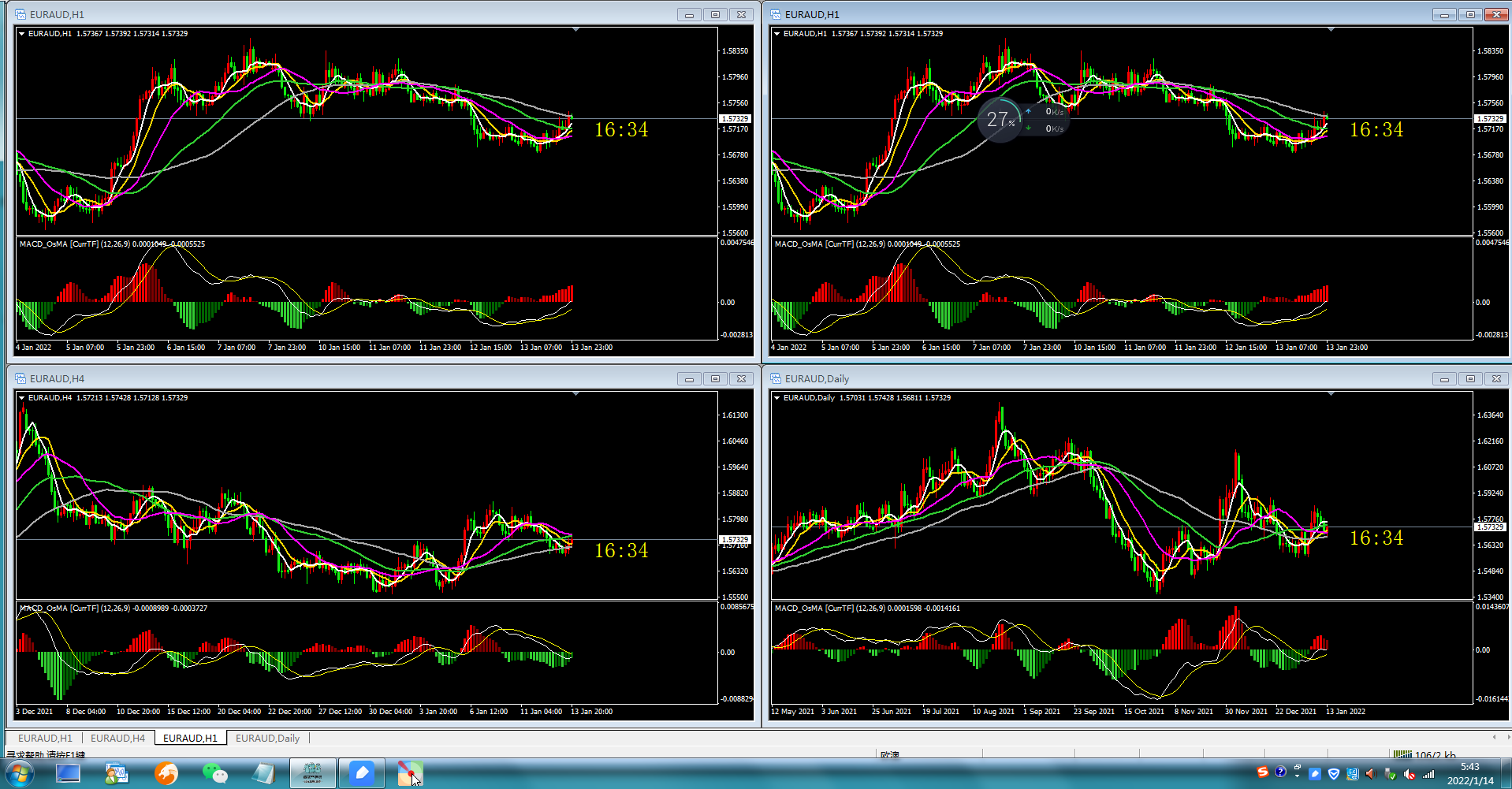
Task: Click the blue help question mark tray icon
Action: point(1280,772)
